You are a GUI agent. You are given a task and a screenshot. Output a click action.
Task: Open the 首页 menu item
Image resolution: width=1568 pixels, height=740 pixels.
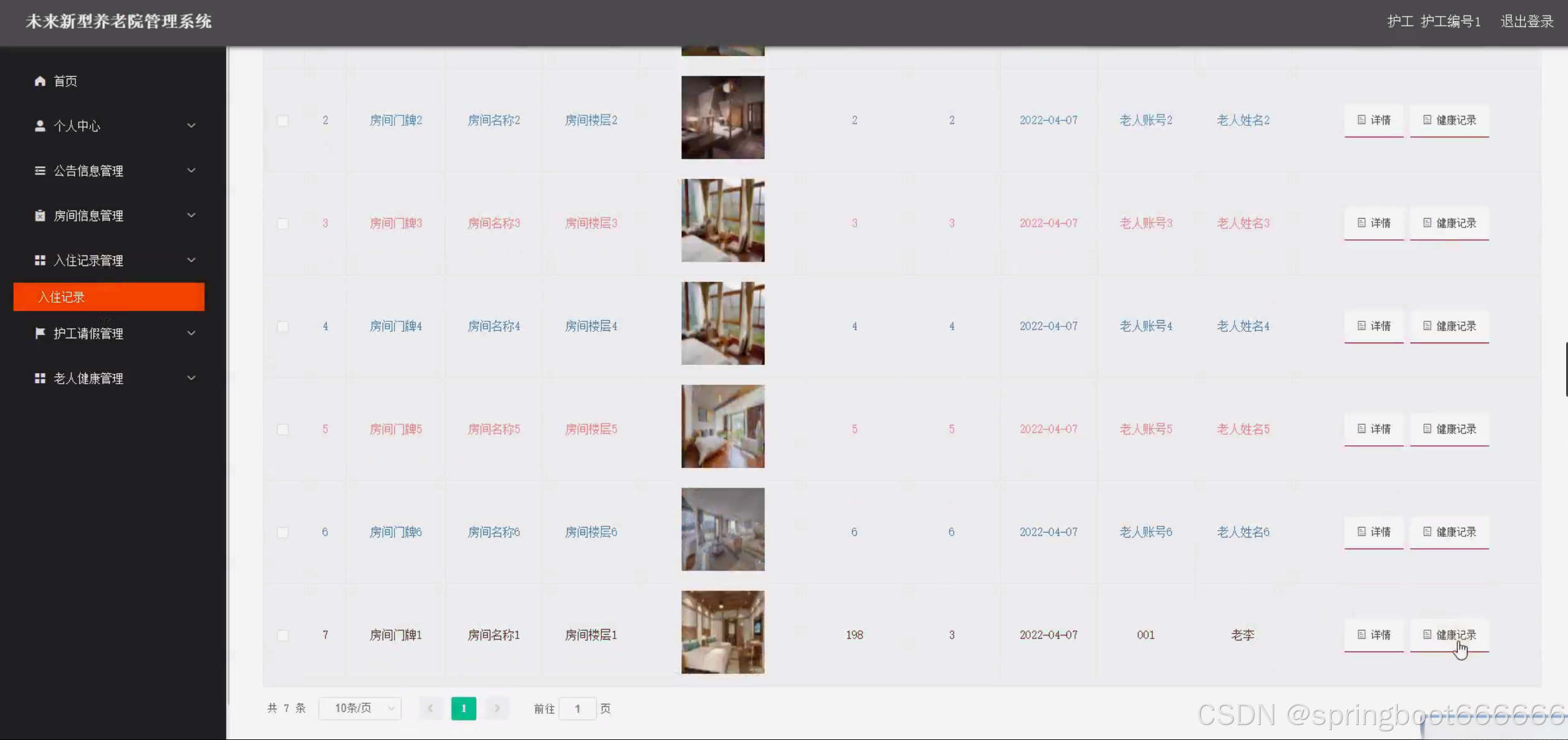[65, 81]
